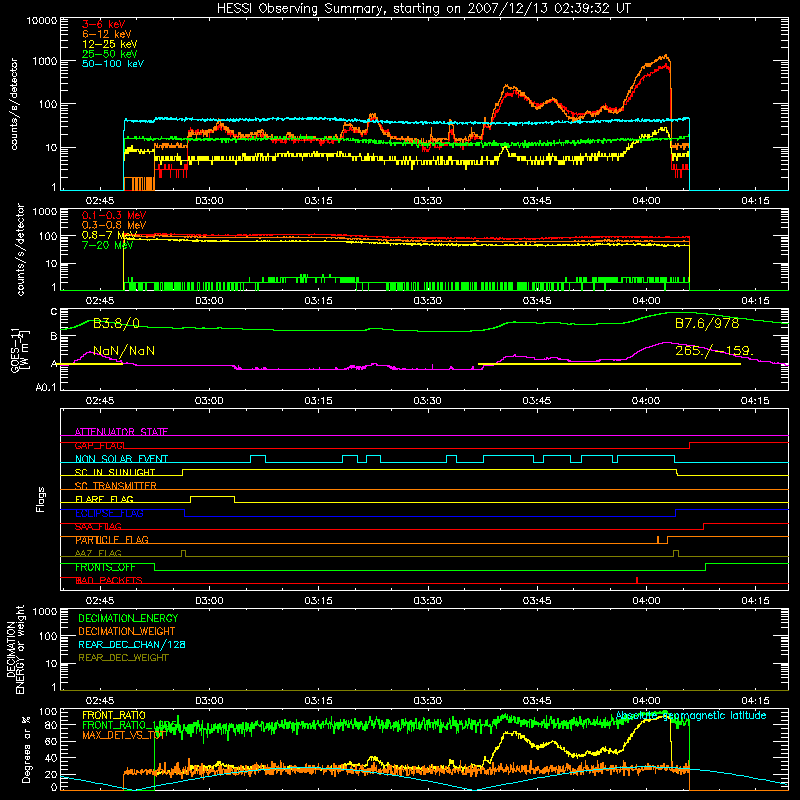The image size is (800, 800).
Task: Click the B3.8/0 GOES annotation
Action: coord(116,323)
